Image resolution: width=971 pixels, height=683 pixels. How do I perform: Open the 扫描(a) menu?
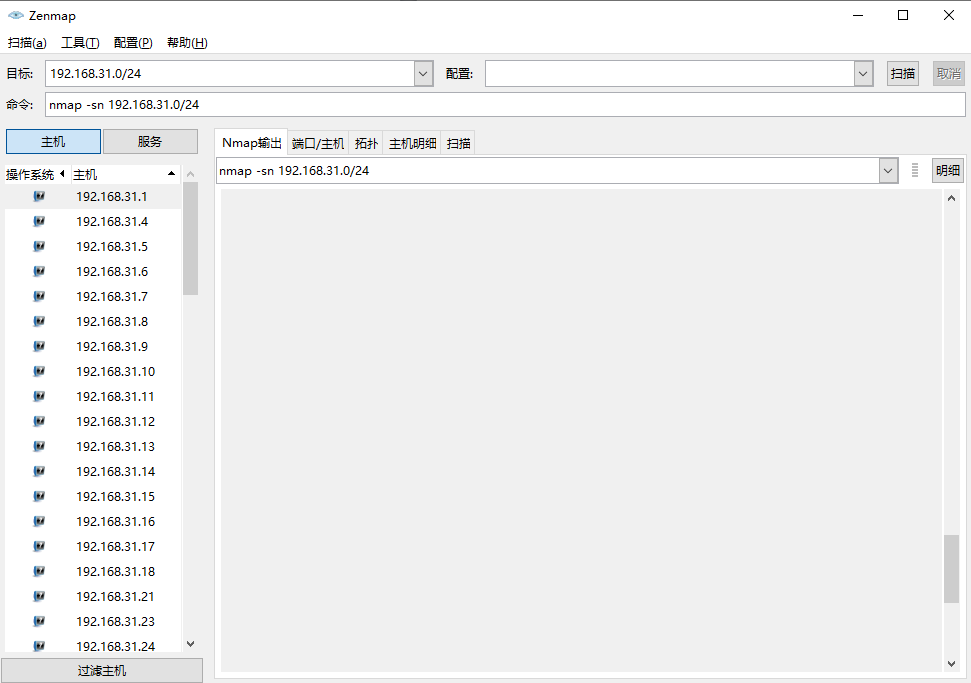pyautogui.click(x=27, y=43)
